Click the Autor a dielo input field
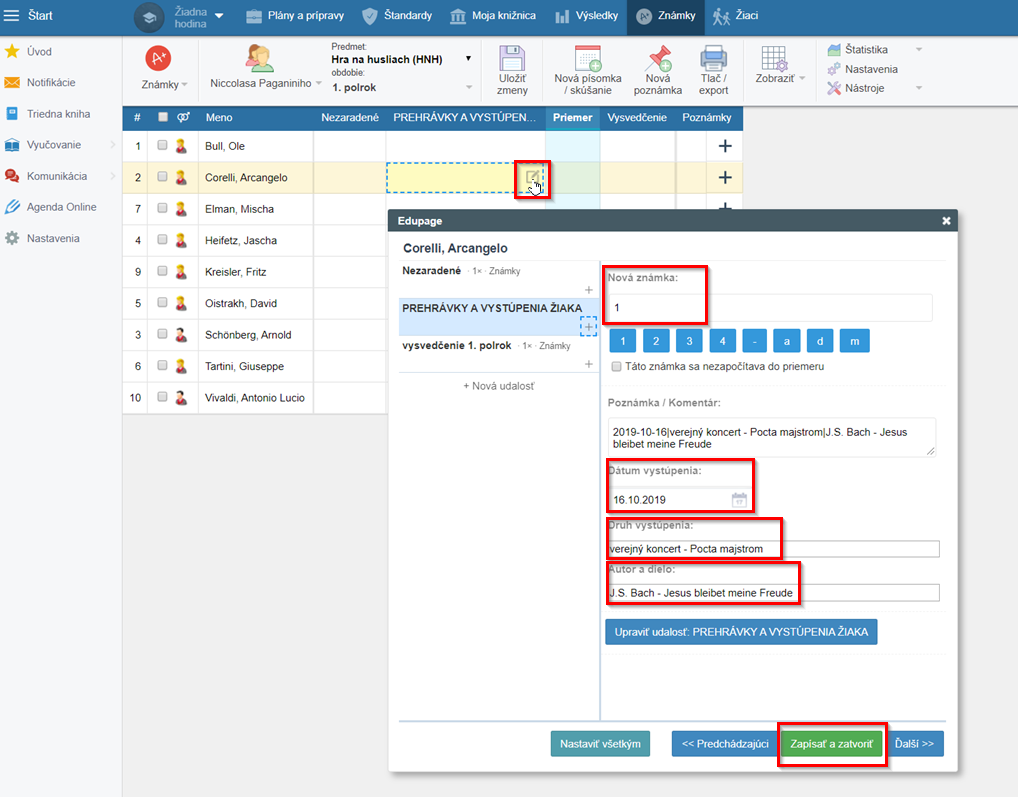Image resolution: width=1018 pixels, height=797 pixels. (x=773, y=593)
